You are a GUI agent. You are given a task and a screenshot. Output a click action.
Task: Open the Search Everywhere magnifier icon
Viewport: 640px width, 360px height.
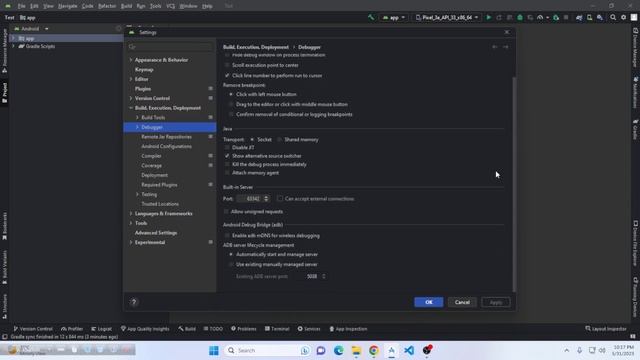(x=613, y=18)
